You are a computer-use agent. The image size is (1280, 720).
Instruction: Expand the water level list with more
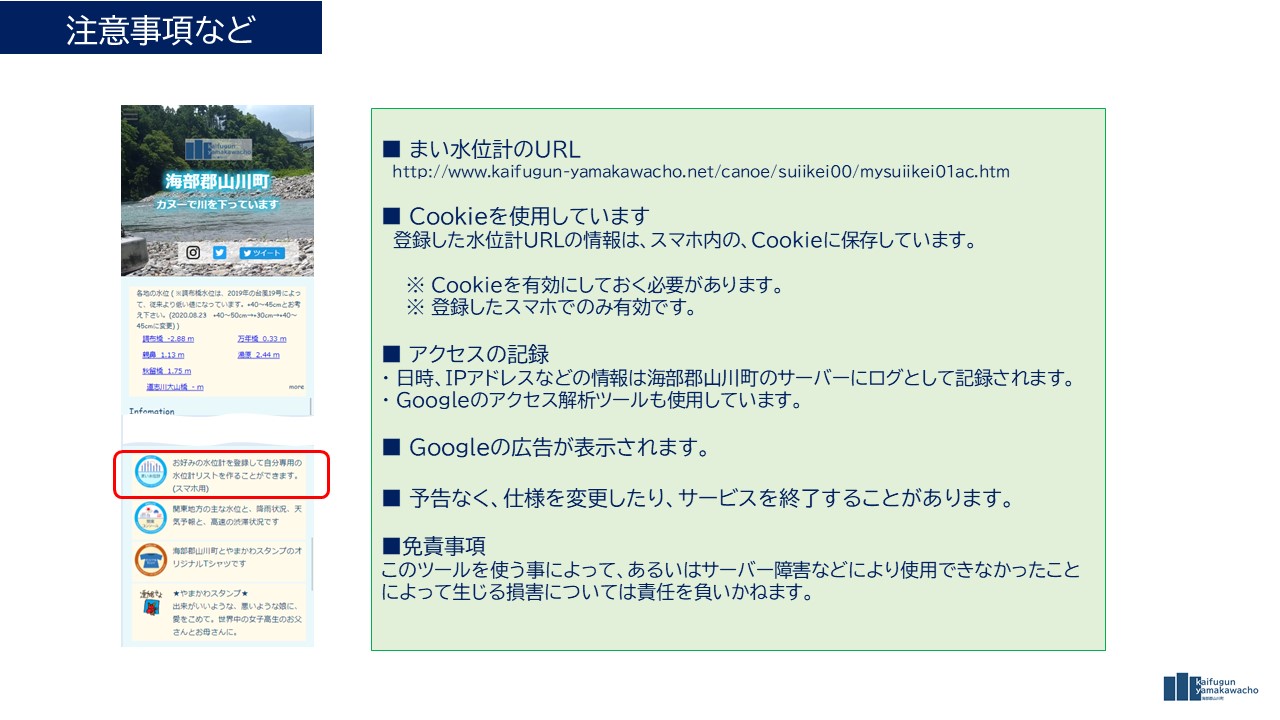click(296, 387)
